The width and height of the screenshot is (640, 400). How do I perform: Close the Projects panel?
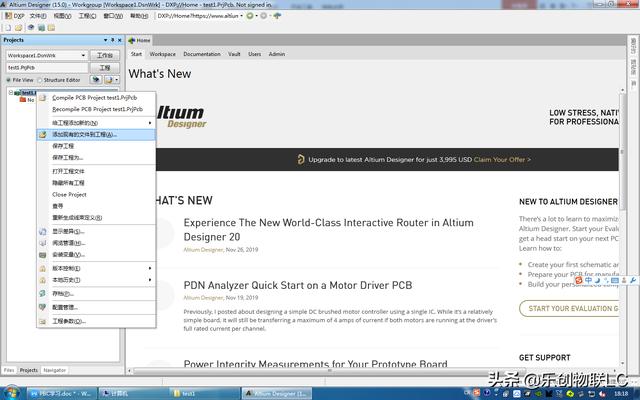tap(120, 40)
